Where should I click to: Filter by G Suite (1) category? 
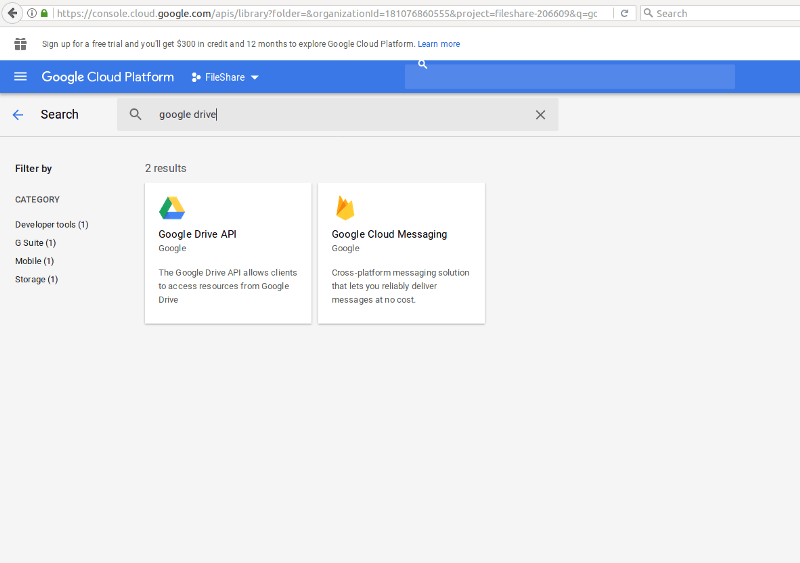tap(36, 243)
